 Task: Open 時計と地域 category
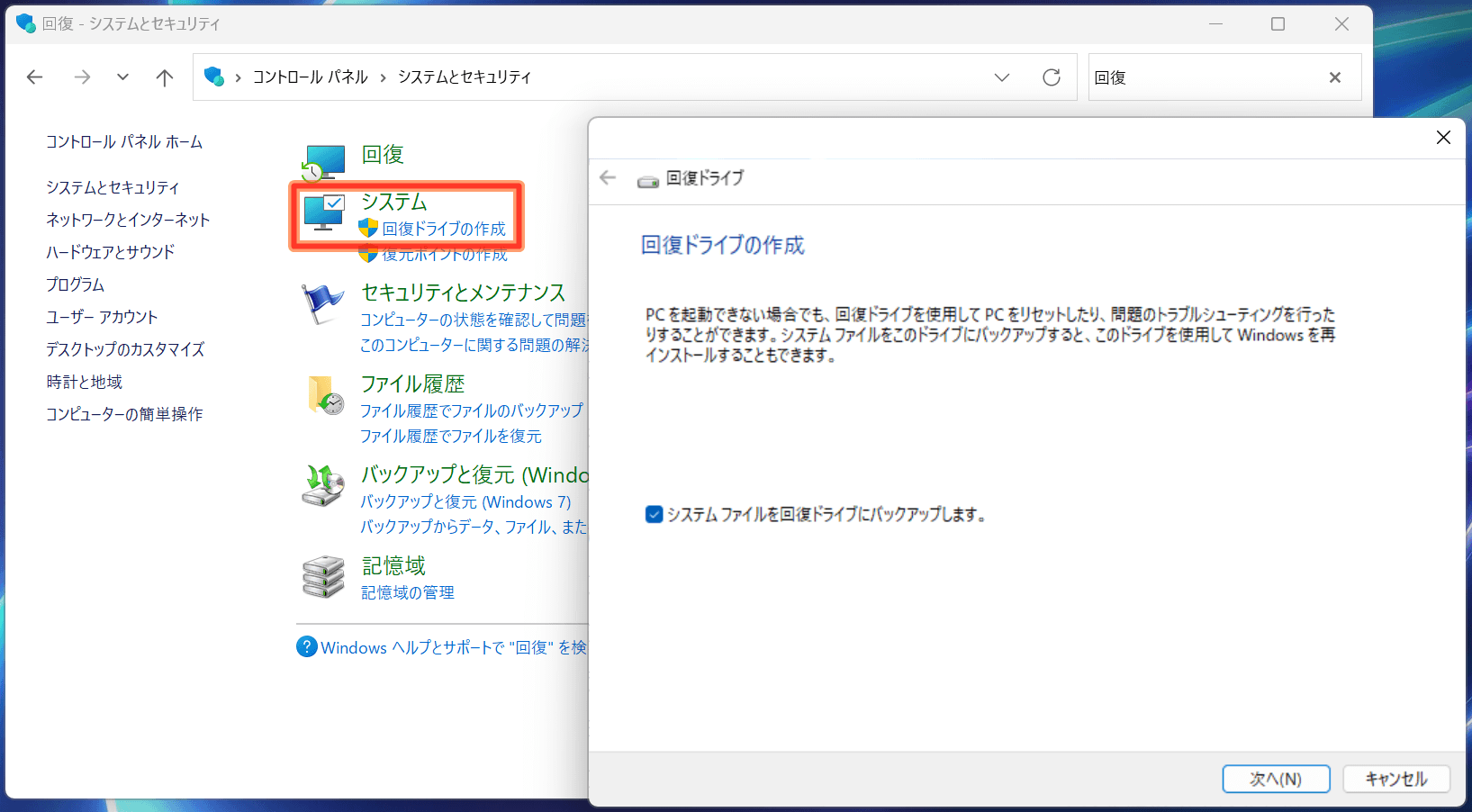84,382
